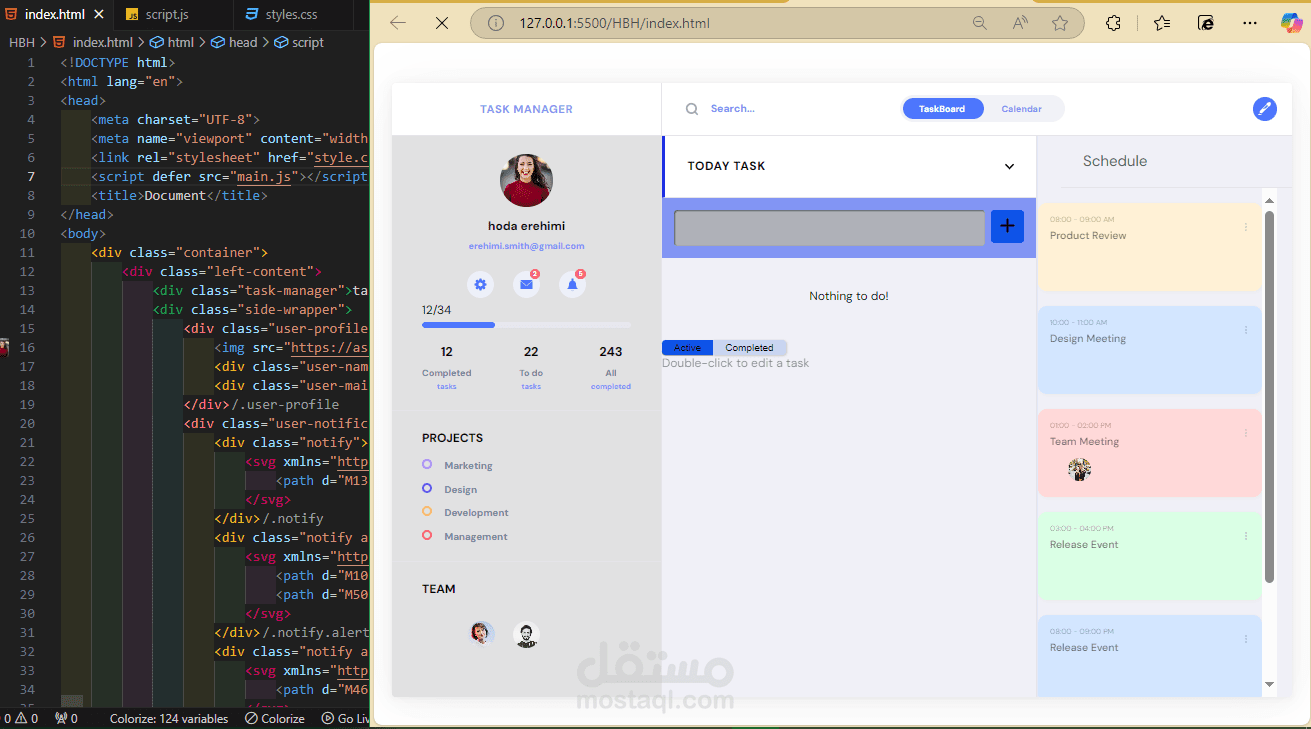Image resolution: width=1311 pixels, height=729 pixels.
Task: Click the ports status bar indicator
Action: pos(67,718)
